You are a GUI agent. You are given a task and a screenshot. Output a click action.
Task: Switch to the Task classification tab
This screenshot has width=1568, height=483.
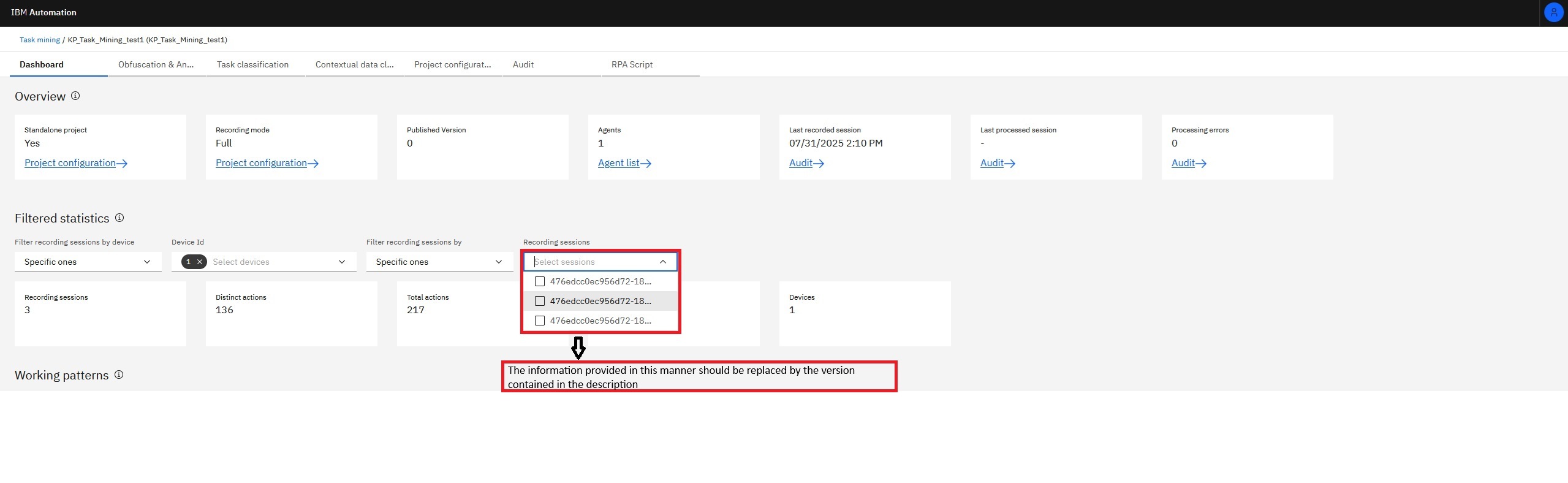pyautogui.click(x=252, y=64)
